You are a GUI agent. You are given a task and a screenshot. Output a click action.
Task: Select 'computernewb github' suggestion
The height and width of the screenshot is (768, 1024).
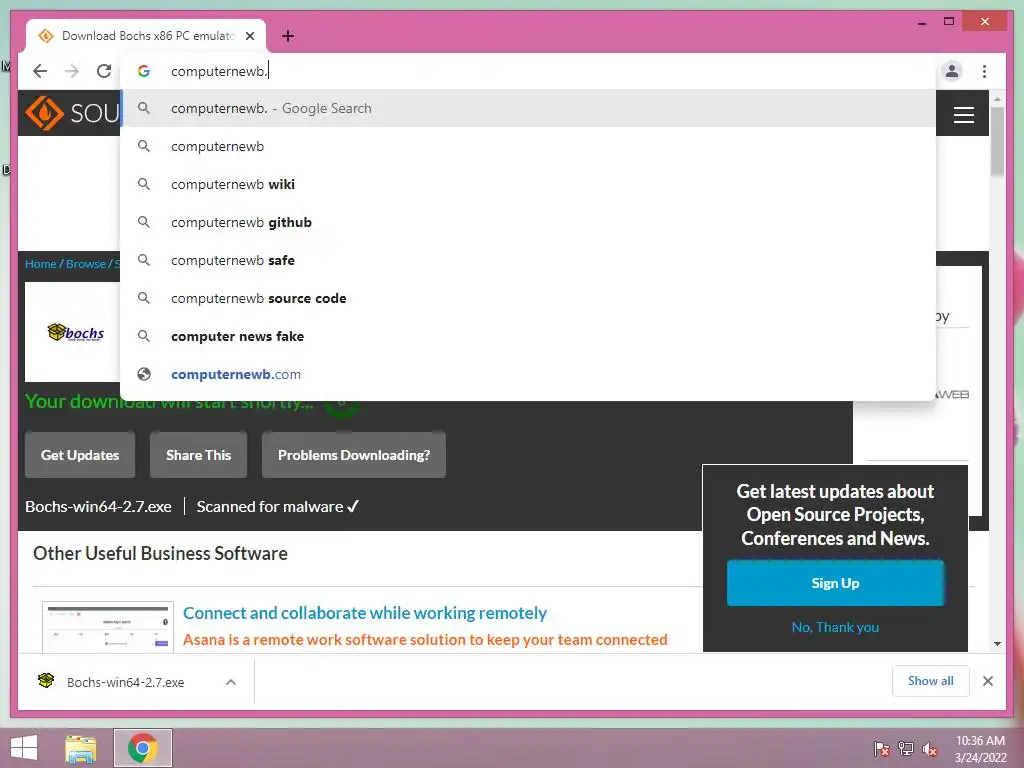coord(528,222)
